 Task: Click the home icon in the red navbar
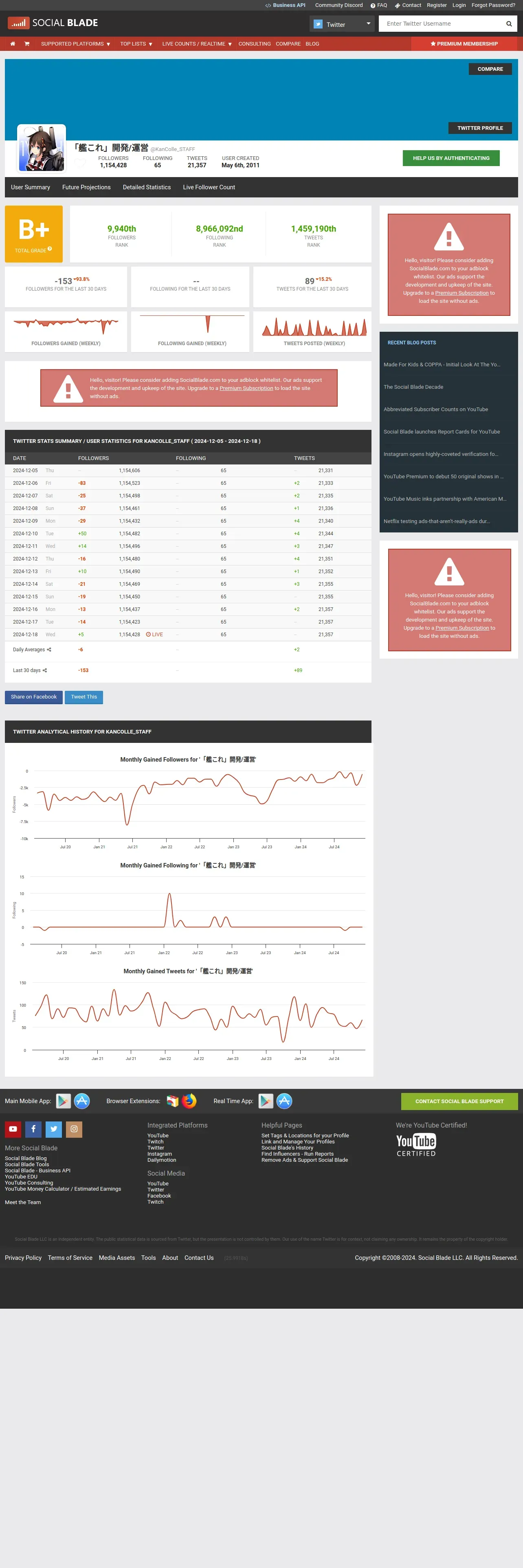[x=12, y=44]
